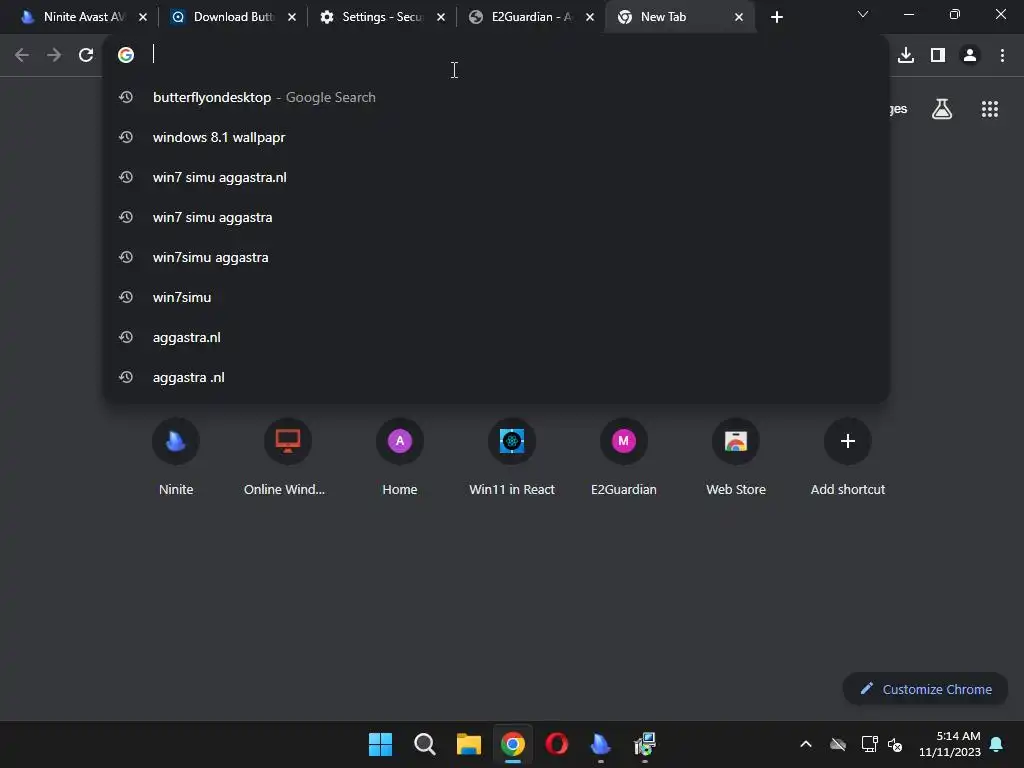Select suggestion win7simu
Screen dimensions: 1024x768
(496, 297)
